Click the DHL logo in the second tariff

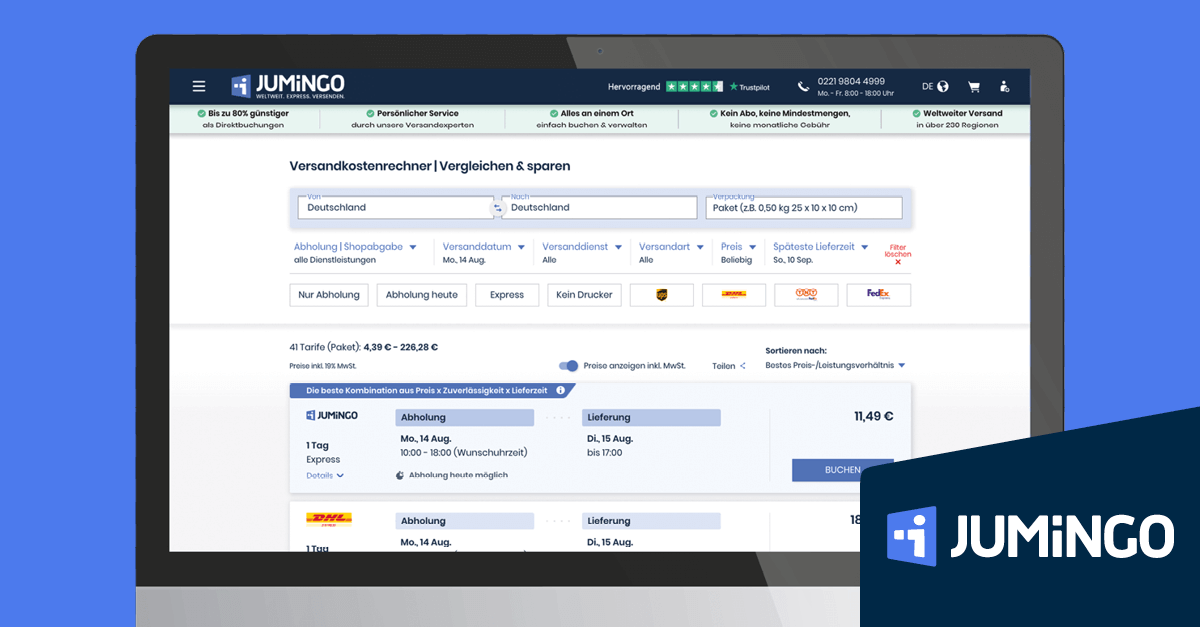click(329, 519)
